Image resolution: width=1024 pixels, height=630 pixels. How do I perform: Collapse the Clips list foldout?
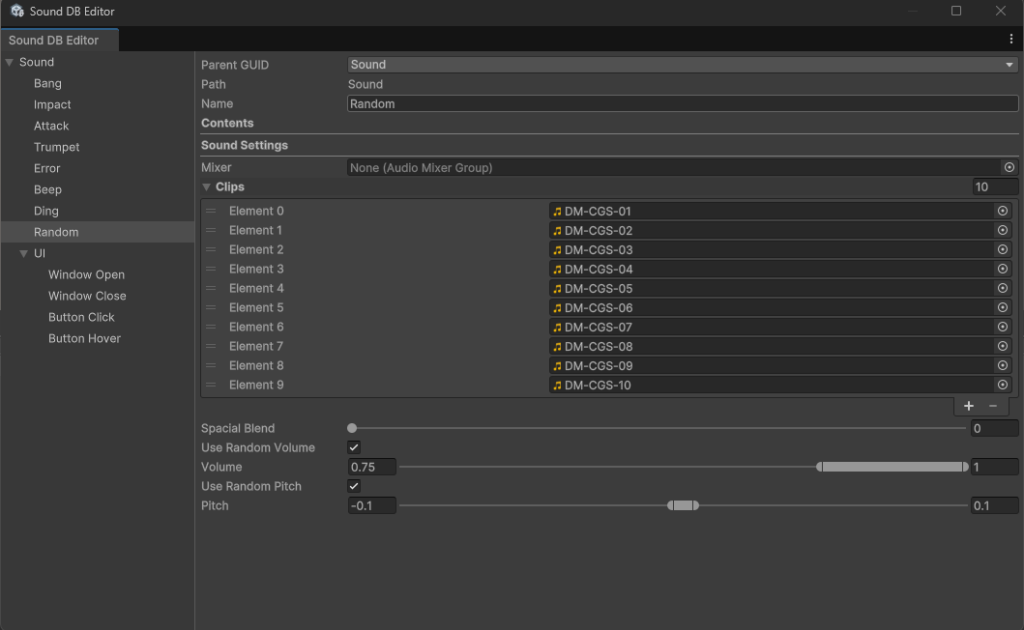pyautogui.click(x=207, y=187)
